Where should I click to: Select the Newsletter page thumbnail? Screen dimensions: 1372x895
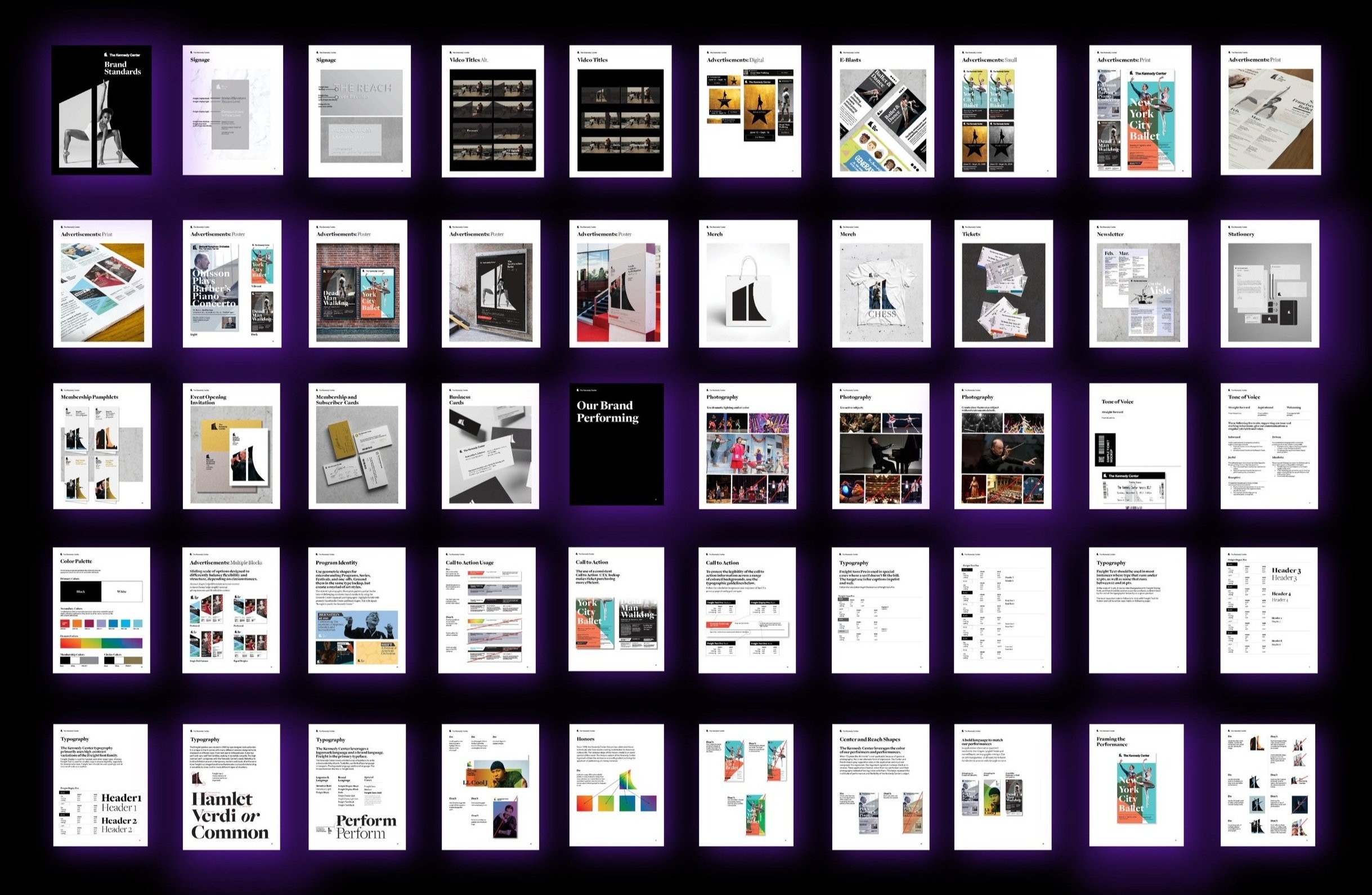coord(1138,284)
